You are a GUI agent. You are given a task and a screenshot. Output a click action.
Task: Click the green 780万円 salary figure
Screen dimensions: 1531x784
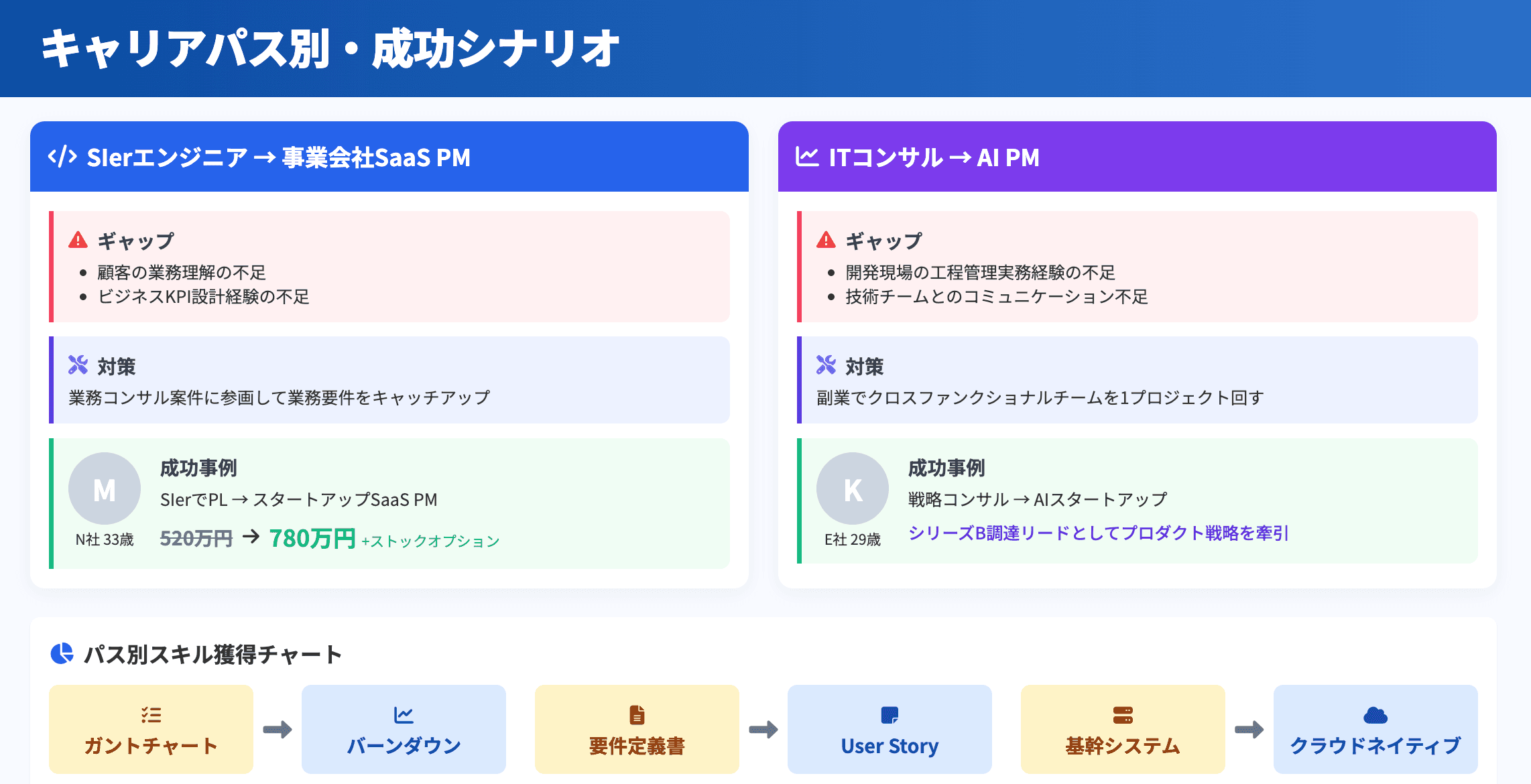click(x=312, y=538)
